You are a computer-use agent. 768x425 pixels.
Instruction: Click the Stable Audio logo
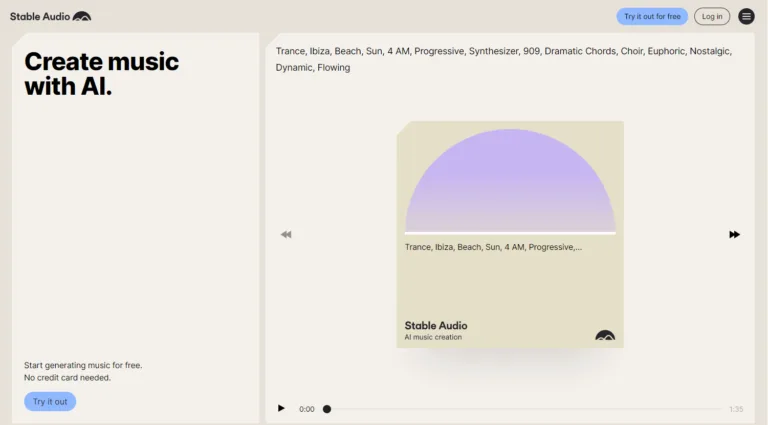[x=50, y=16]
